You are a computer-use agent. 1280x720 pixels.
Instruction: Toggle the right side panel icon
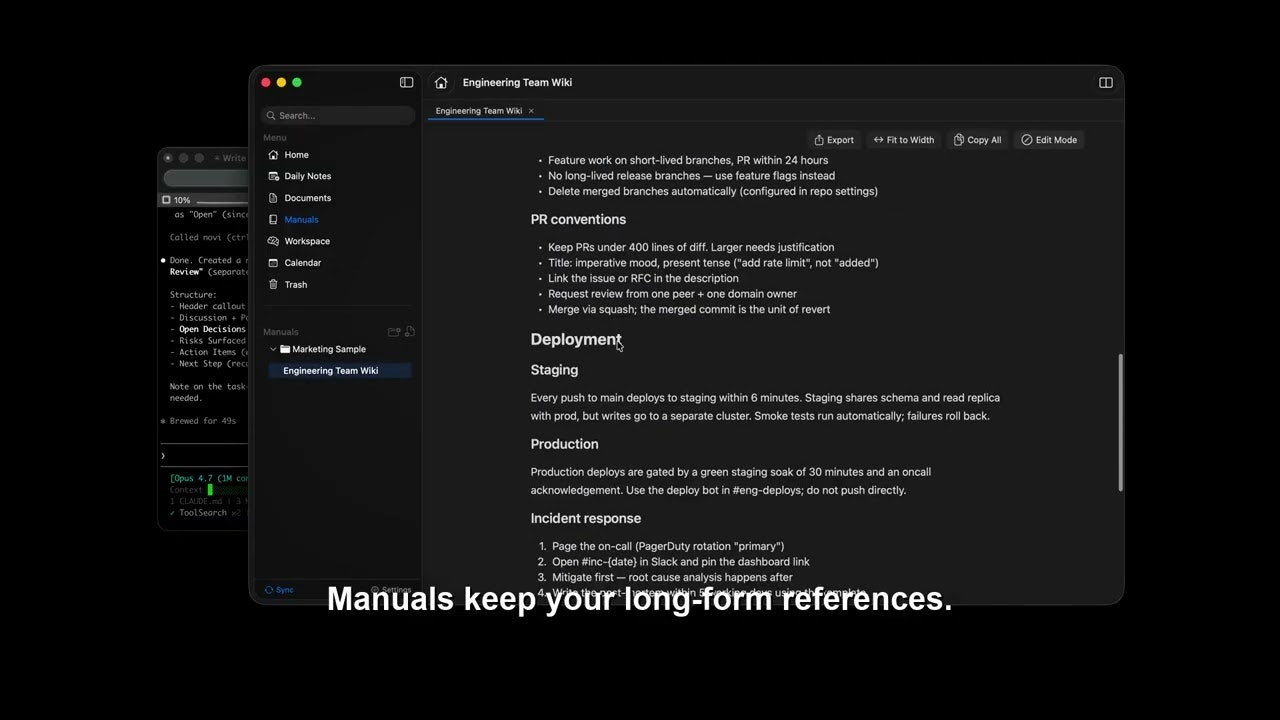(x=1106, y=82)
